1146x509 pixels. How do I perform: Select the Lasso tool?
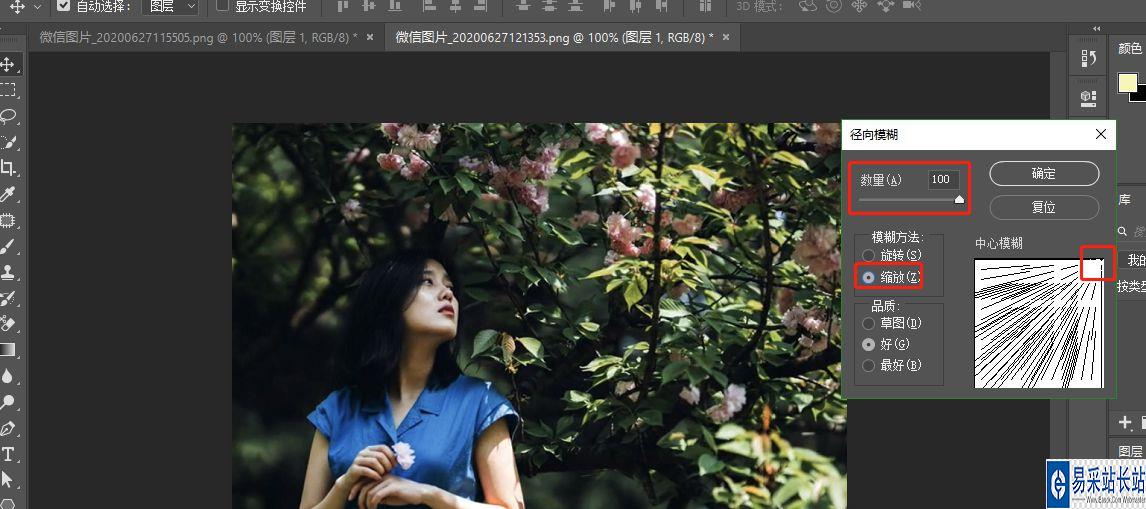tap(8, 116)
